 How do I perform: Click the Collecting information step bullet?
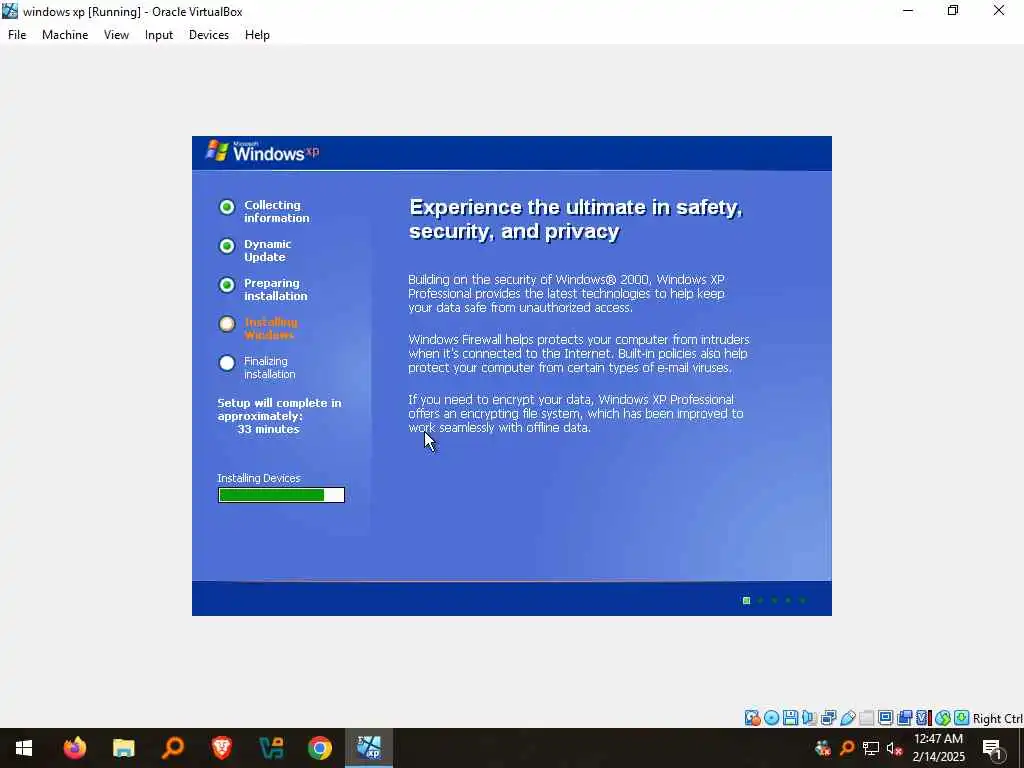coord(227,207)
